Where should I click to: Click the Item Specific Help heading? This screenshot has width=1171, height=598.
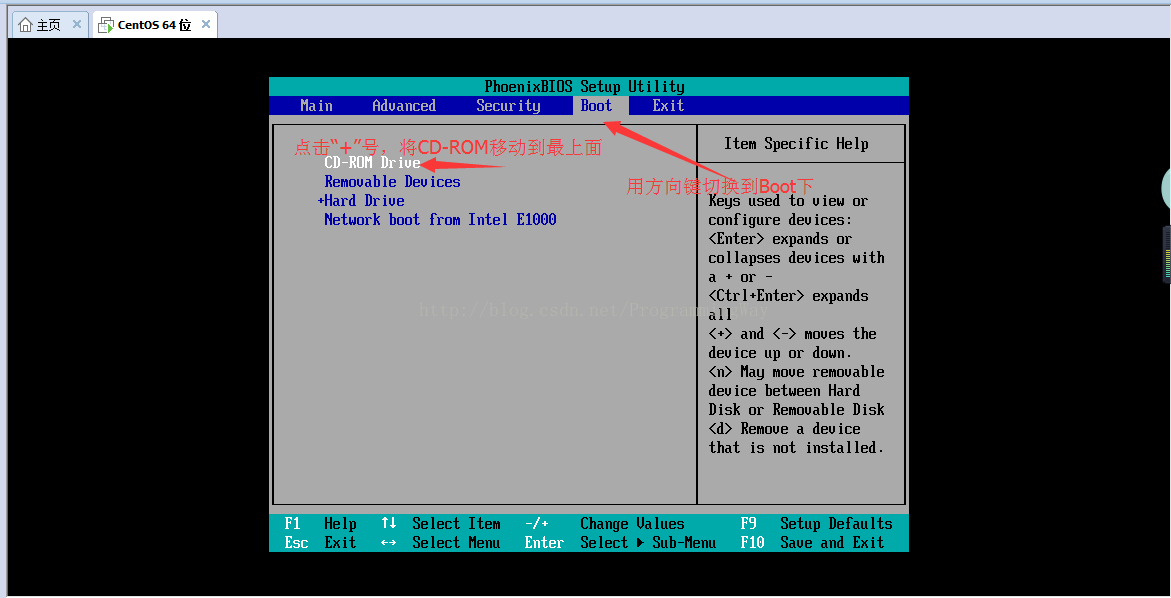coord(796,144)
